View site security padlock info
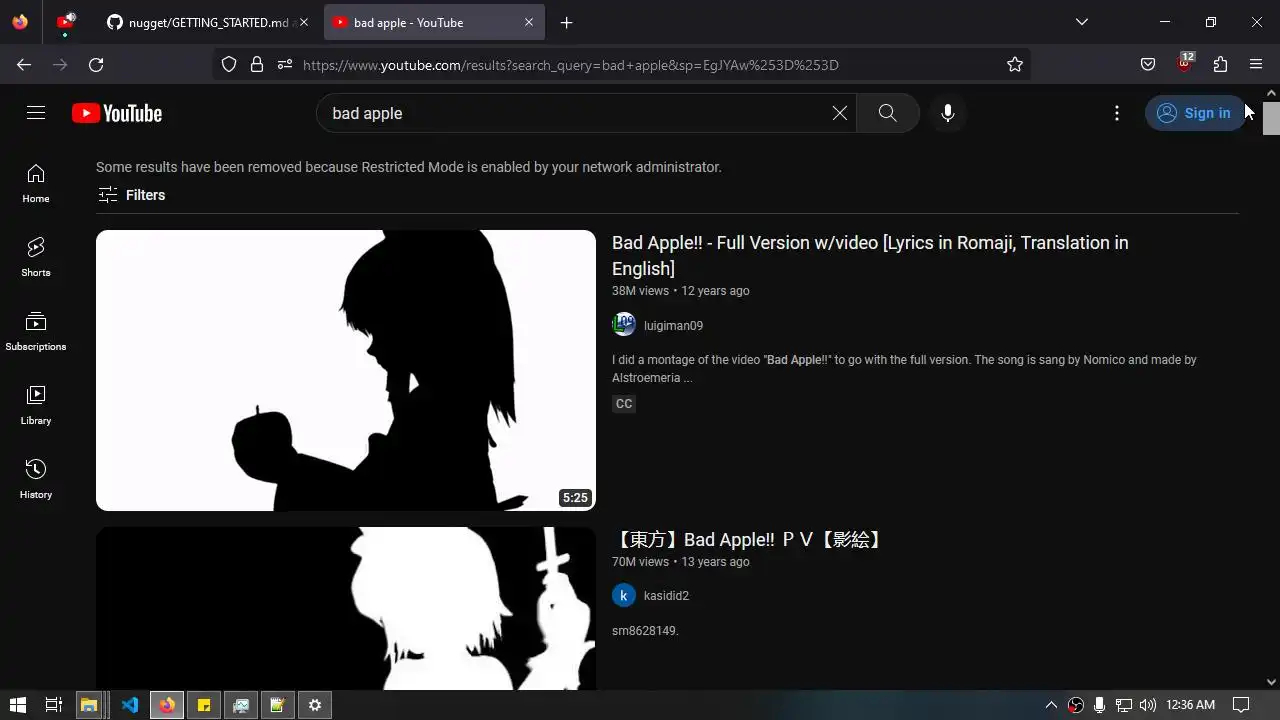 tap(257, 64)
